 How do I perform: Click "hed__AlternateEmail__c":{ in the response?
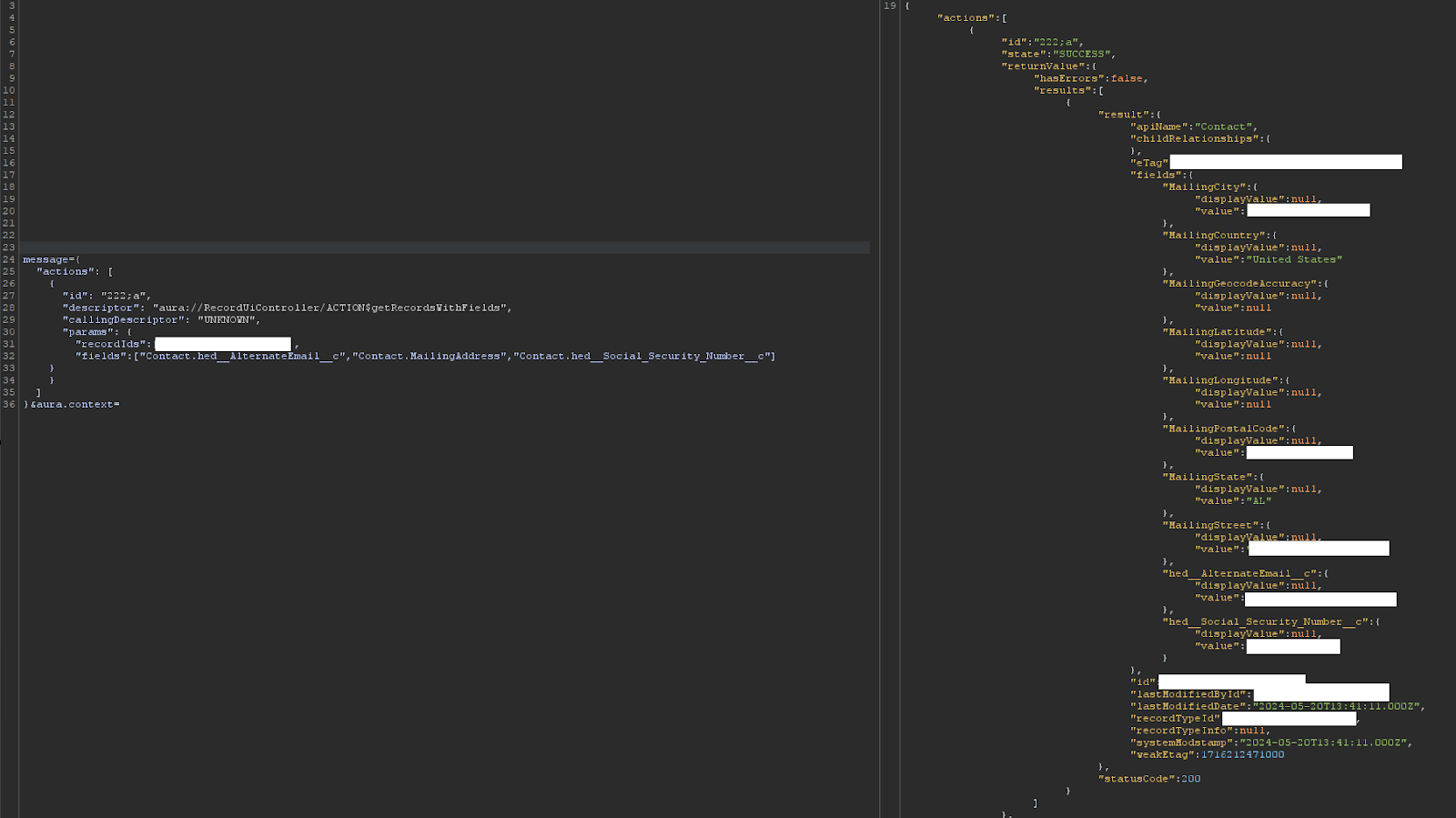tap(1246, 573)
